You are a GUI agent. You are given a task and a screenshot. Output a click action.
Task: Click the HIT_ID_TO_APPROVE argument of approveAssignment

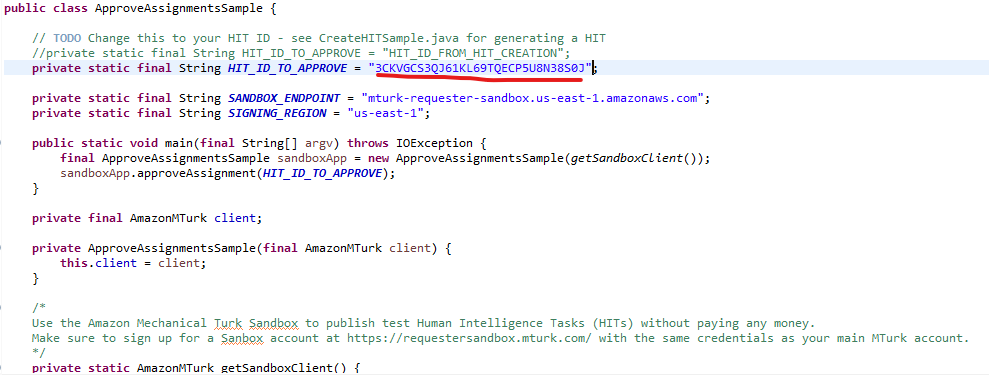click(x=322, y=174)
